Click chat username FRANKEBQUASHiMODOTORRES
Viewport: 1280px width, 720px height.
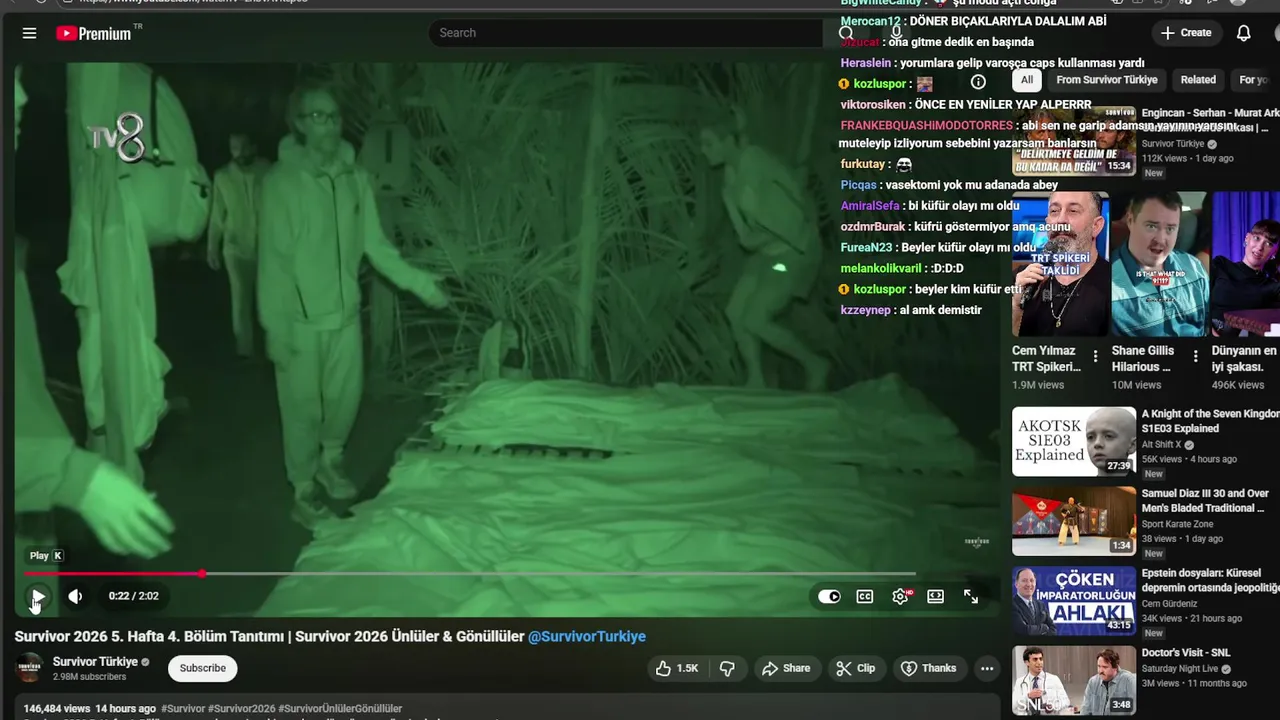(926, 126)
